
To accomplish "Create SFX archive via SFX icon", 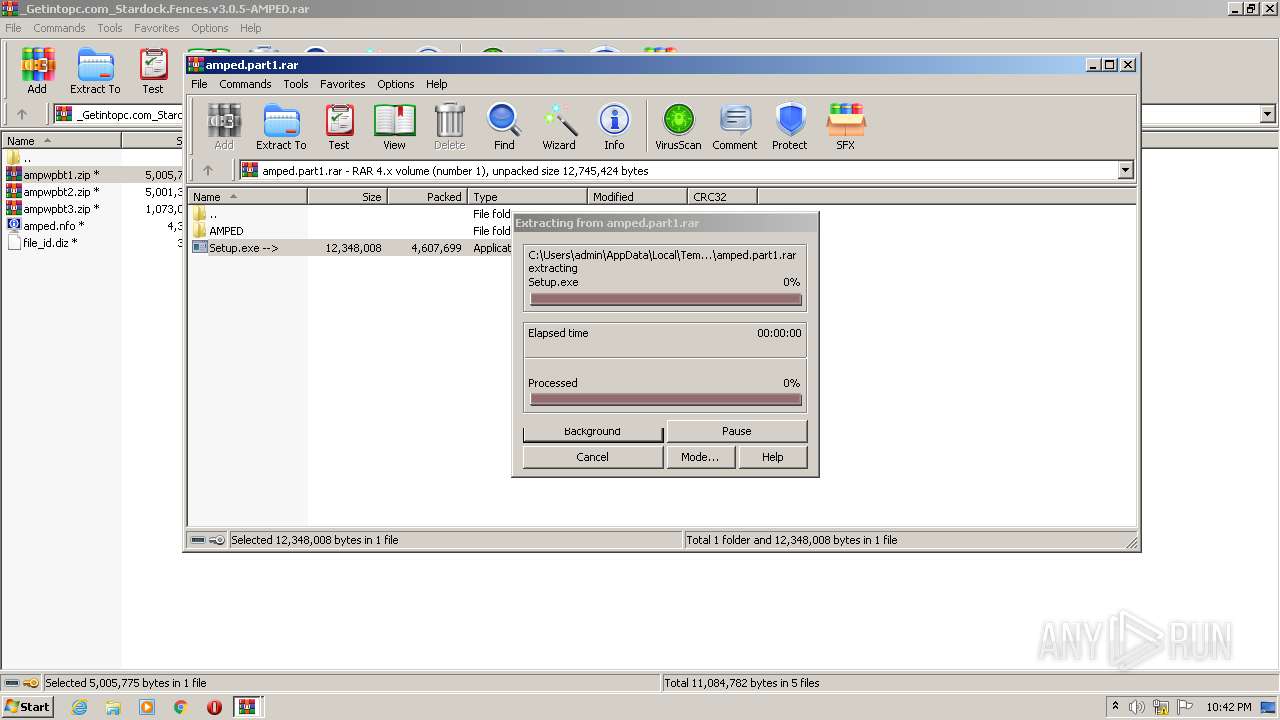I will coord(846,127).
